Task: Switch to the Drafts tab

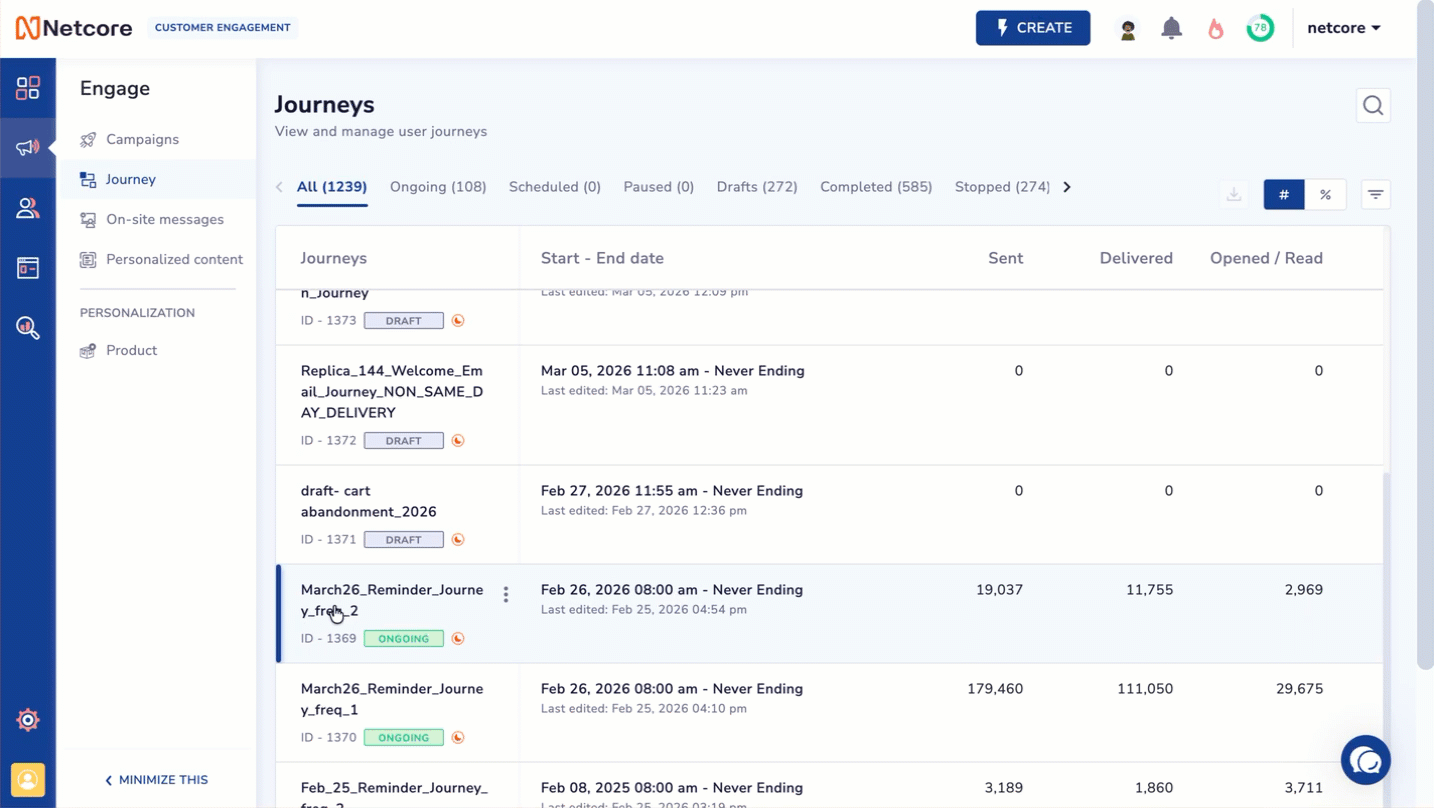Action: click(756, 187)
